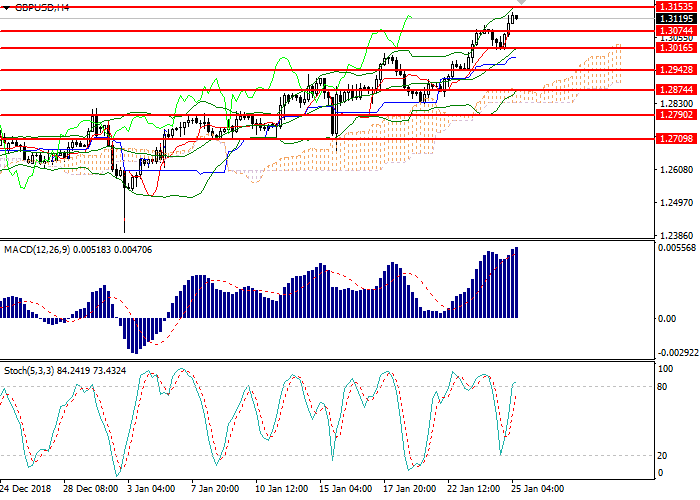Click the current price label 1.31195
Viewport: 700px width, 500px height.
coord(675,19)
